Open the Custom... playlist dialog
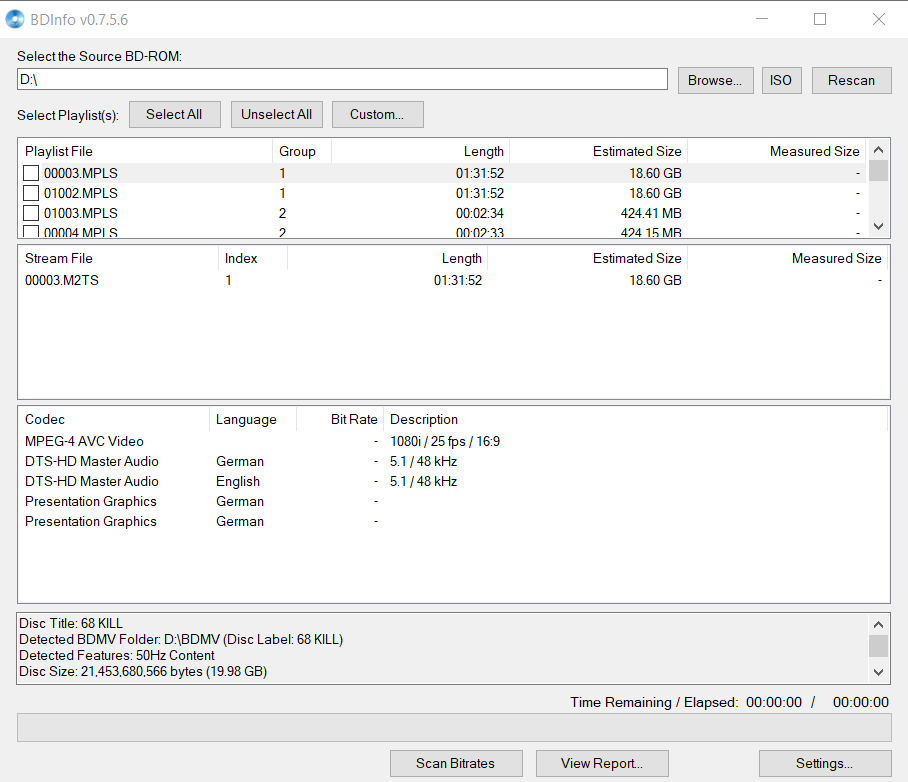Image resolution: width=908 pixels, height=782 pixels. [x=377, y=114]
